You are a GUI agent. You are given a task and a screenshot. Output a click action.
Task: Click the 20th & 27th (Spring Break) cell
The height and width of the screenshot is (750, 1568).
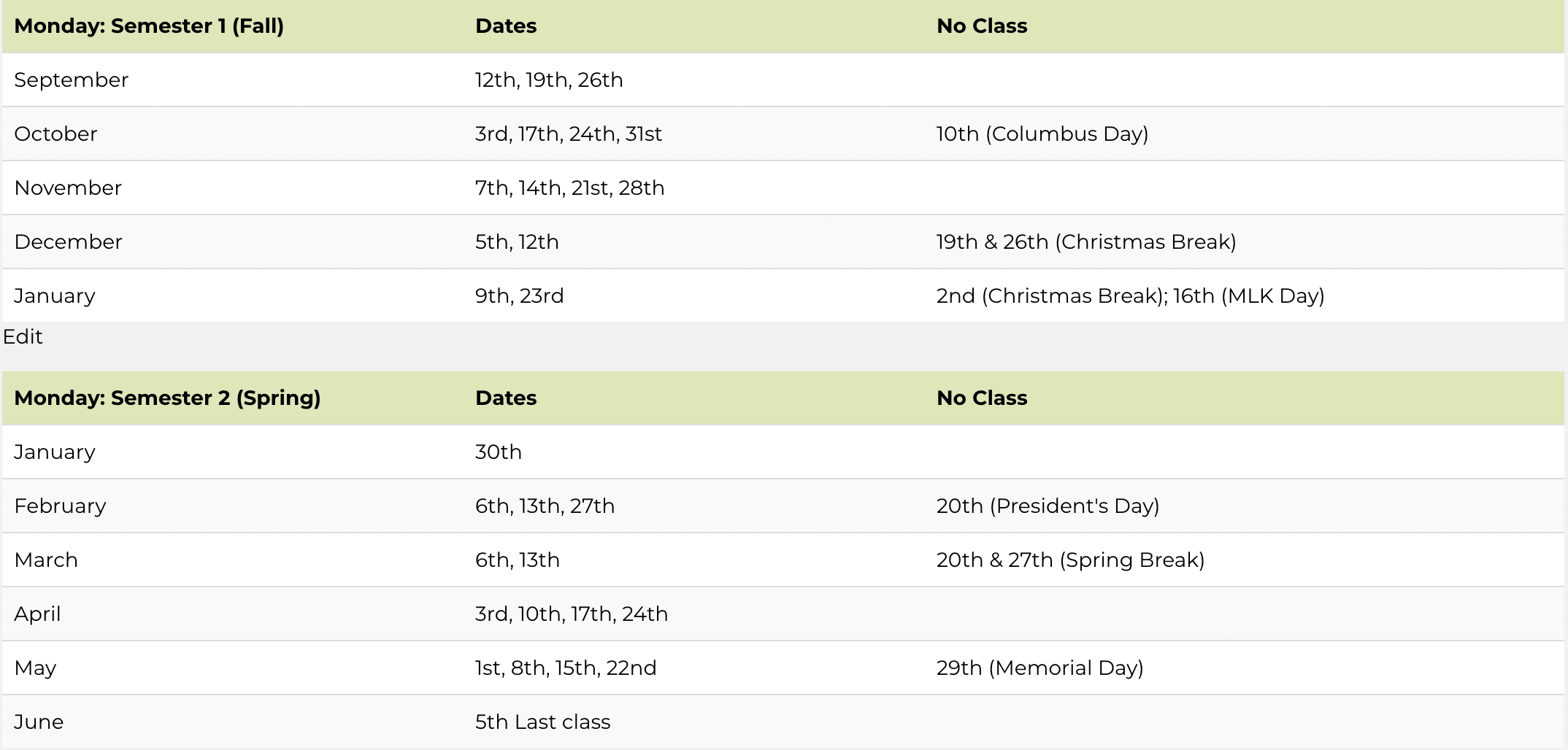coord(1070,560)
